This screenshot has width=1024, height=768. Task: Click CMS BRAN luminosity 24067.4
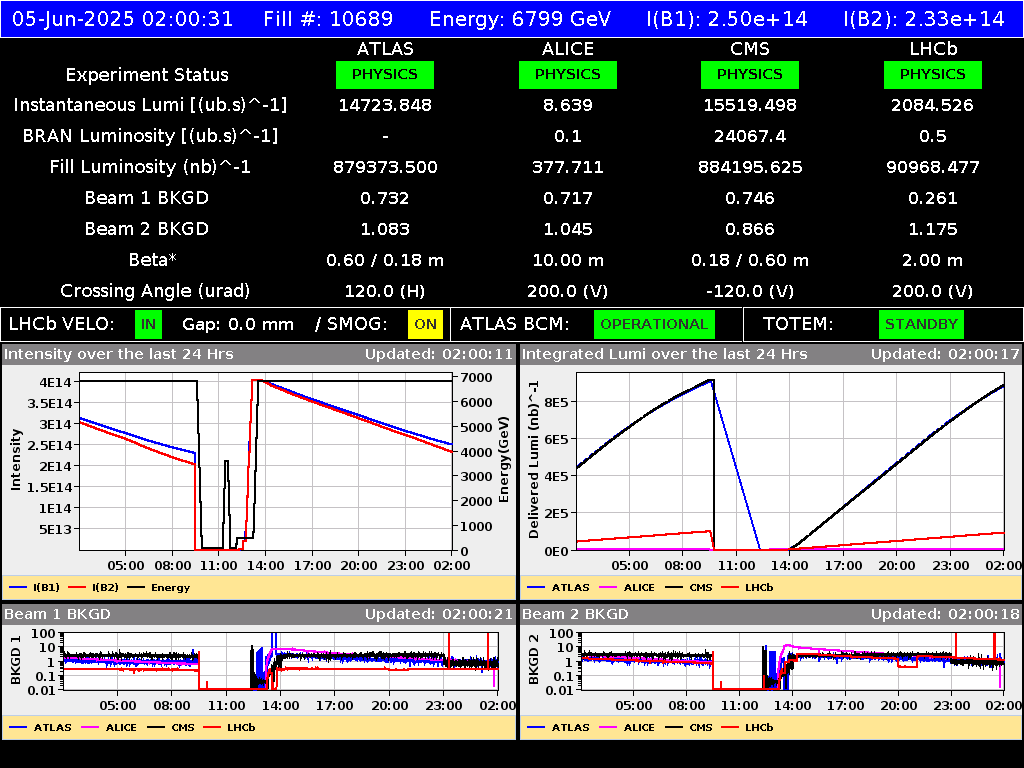click(x=750, y=136)
